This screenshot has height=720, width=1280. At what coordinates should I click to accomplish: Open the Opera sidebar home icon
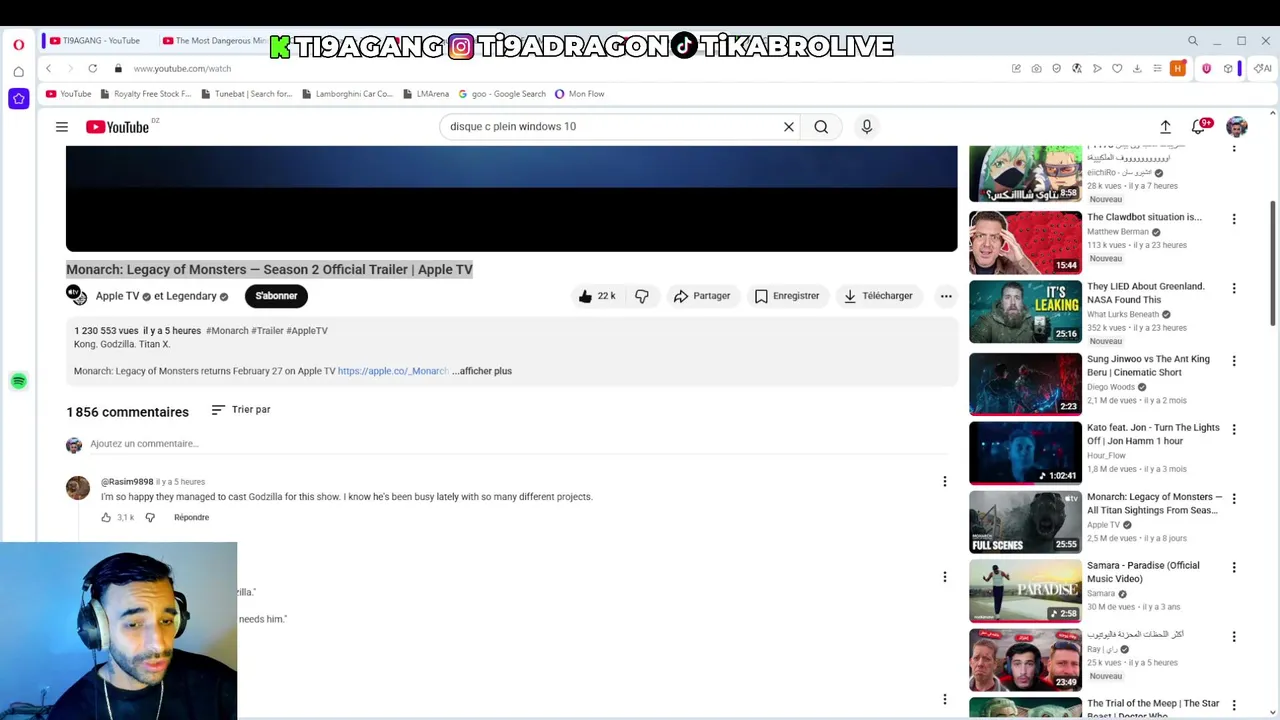(x=18, y=71)
